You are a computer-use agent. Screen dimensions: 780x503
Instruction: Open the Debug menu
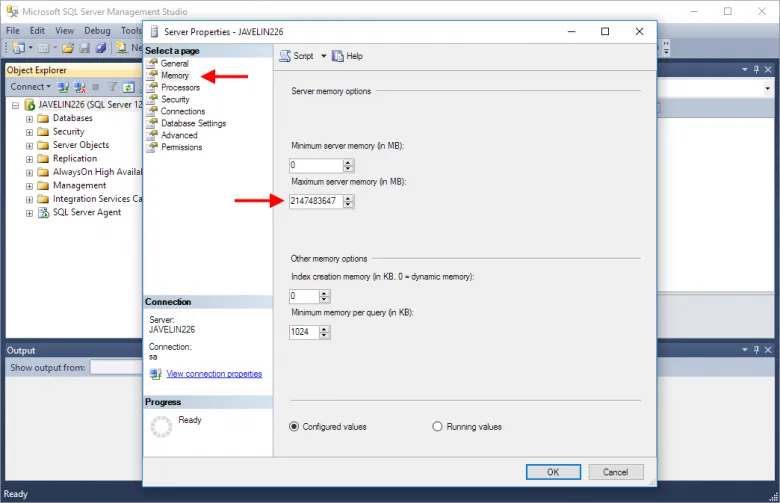98,30
